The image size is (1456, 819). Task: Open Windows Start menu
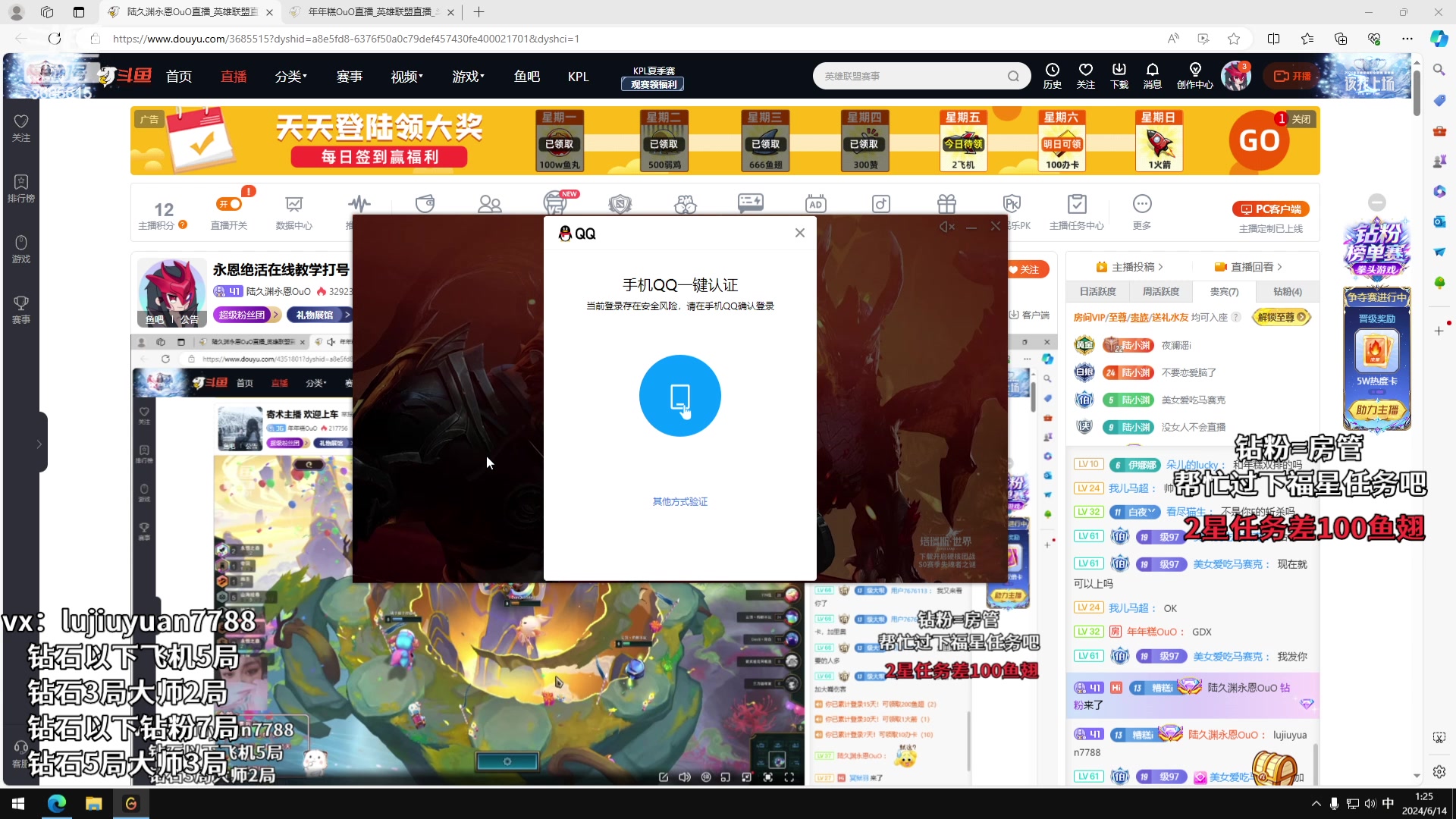(18, 804)
